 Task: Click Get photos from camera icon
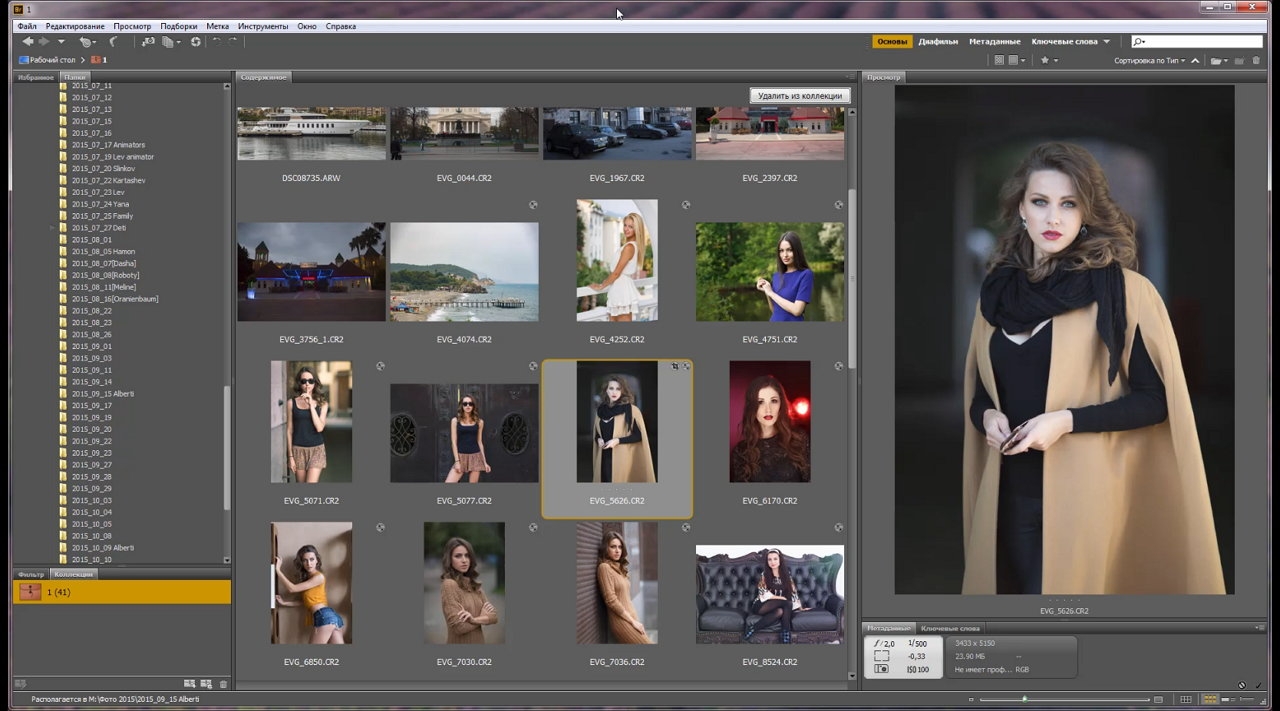click(148, 42)
